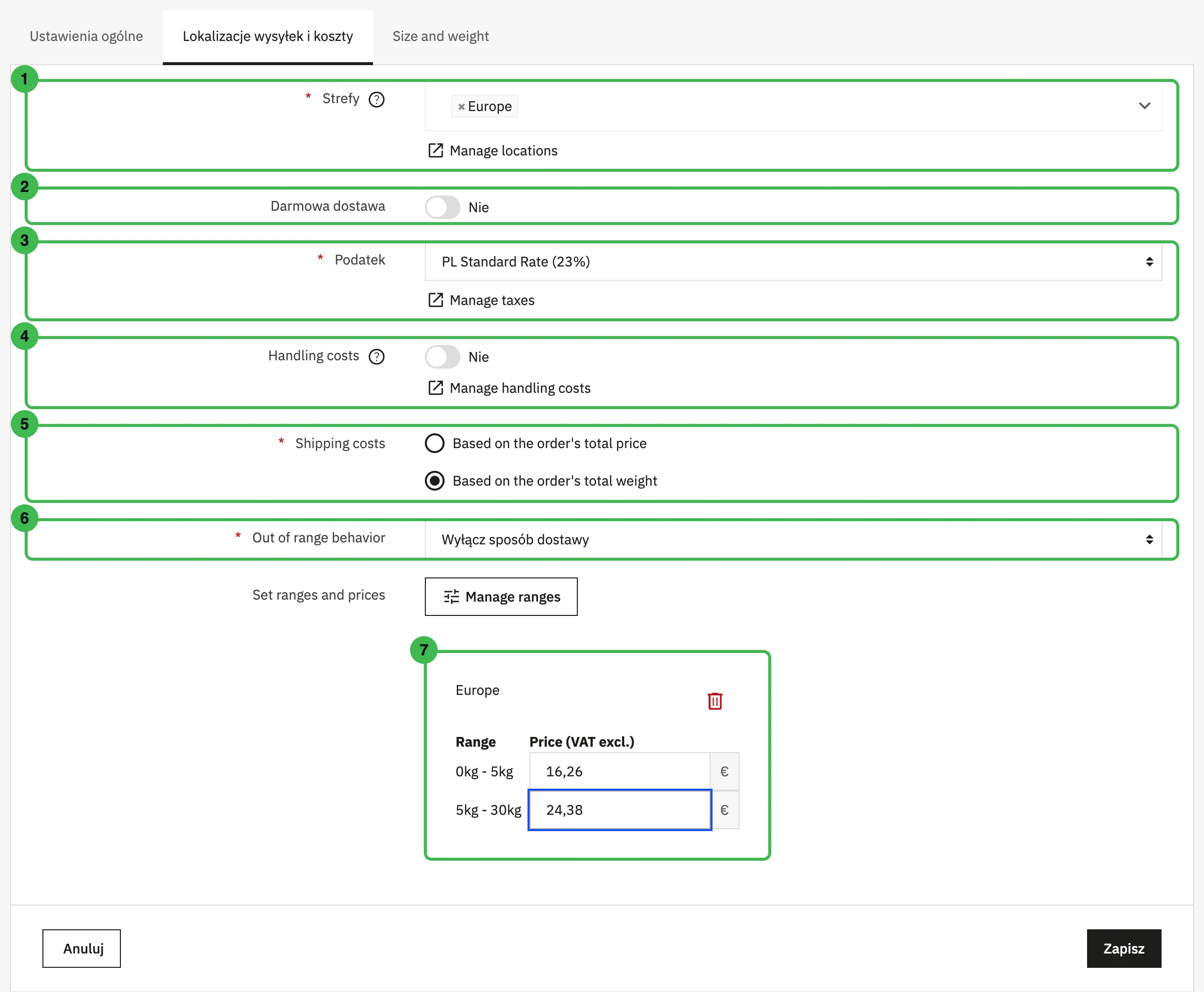The width and height of the screenshot is (1204, 992).
Task: Enable the Handling costs switch
Action: pyautogui.click(x=442, y=356)
